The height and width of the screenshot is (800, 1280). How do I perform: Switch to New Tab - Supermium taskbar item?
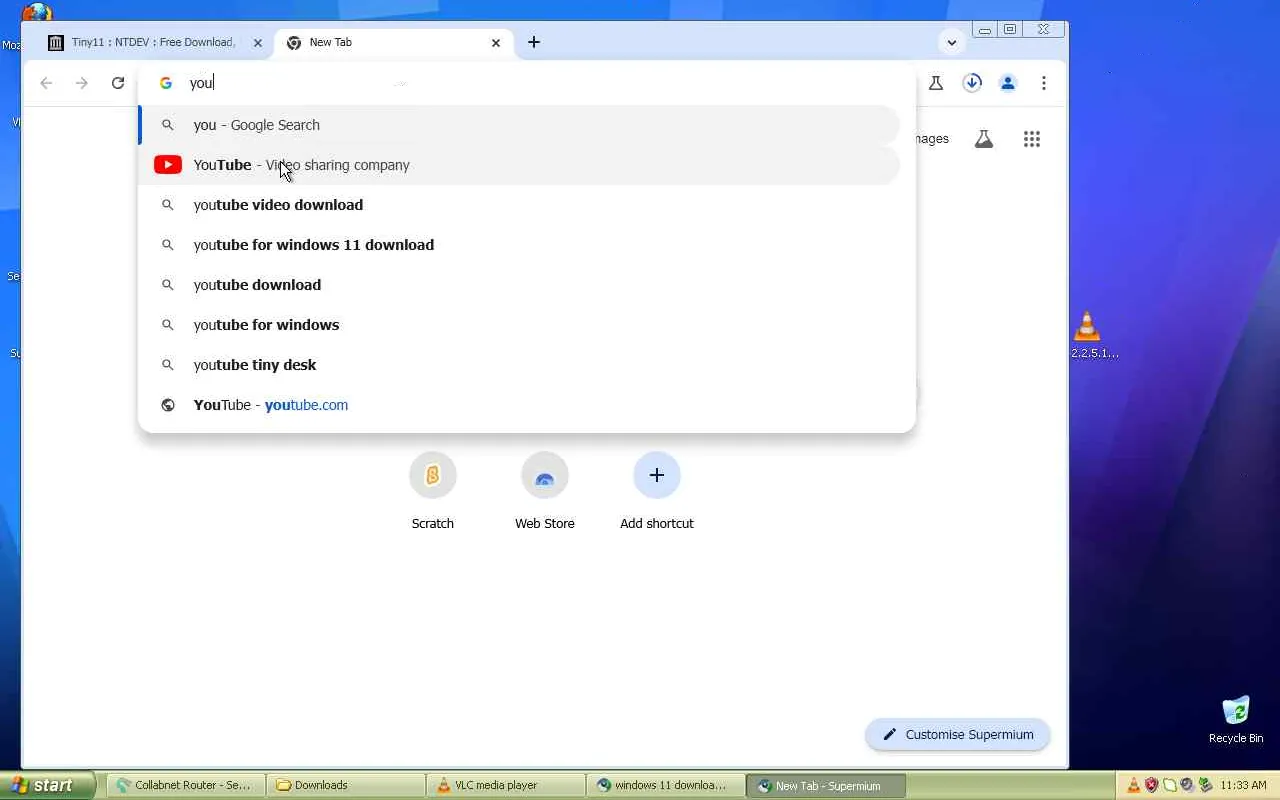[x=826, y=785]
